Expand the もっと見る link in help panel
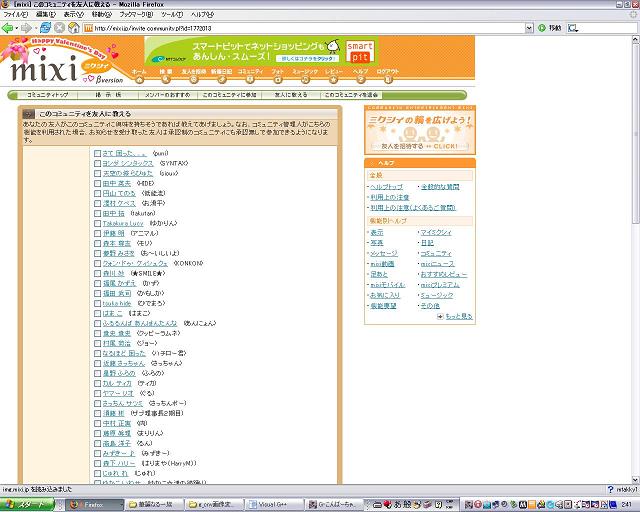This screenshot has height=512, width=640. click(x=458, y=316)
